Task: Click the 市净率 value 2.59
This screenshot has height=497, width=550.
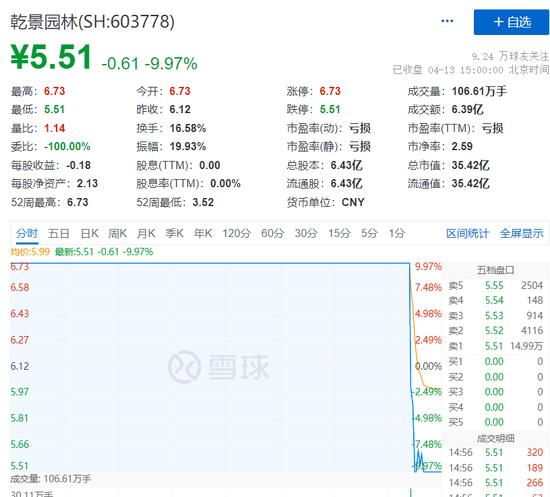Action: (x=462, y=146)
